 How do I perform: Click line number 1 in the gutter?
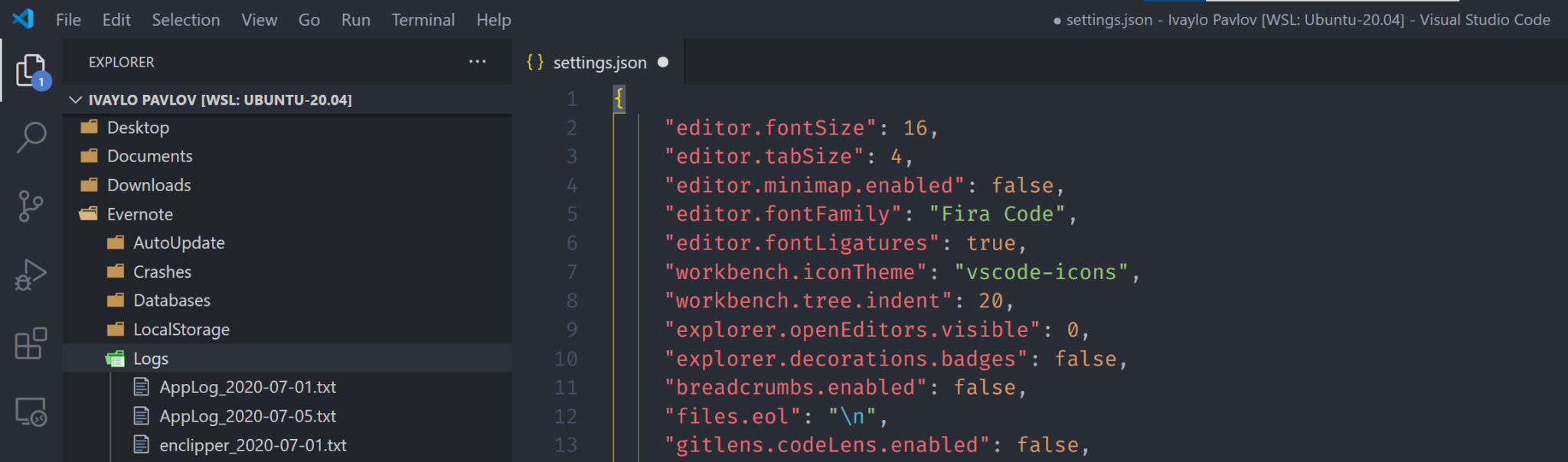[572, 99]
